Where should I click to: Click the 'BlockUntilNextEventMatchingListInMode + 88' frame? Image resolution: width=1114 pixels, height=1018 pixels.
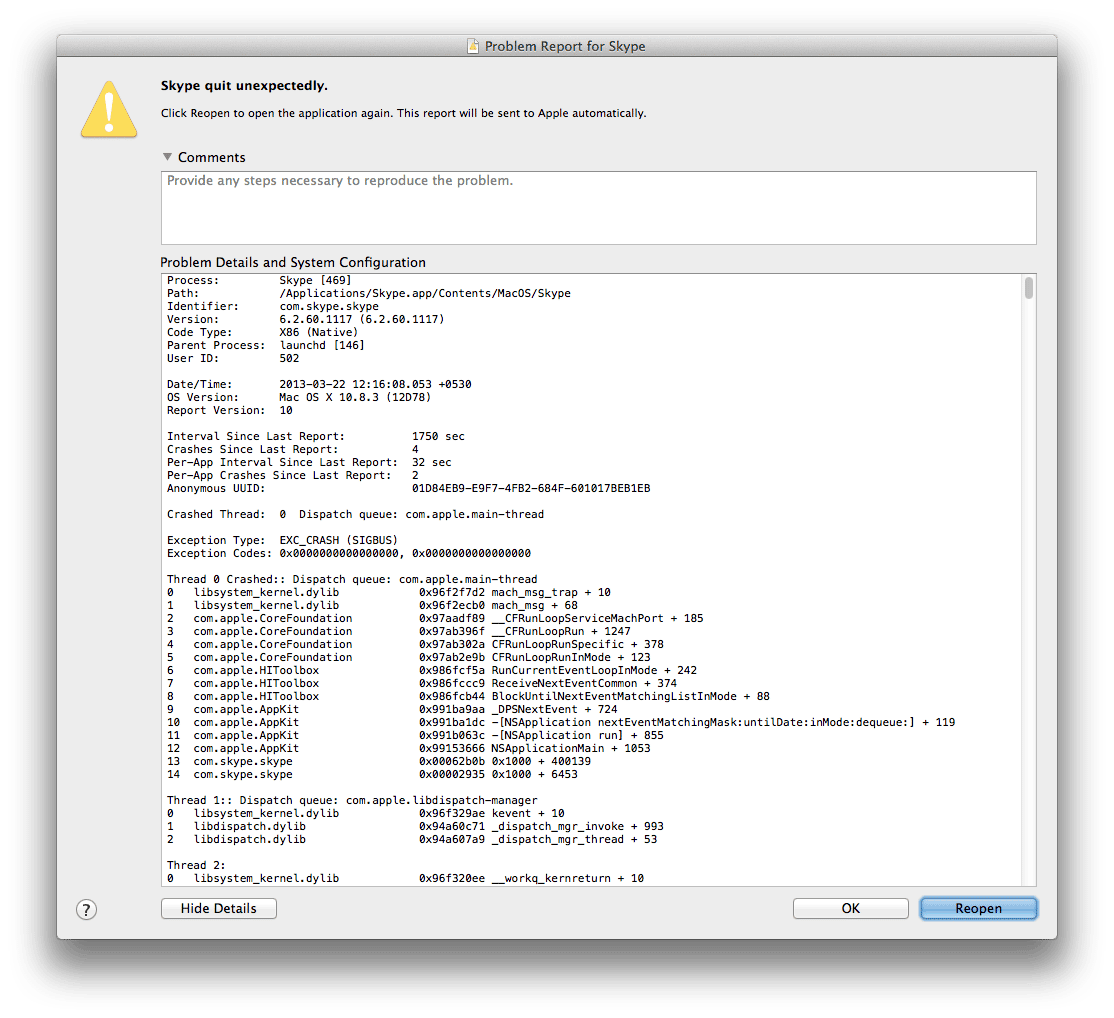click(468, 696)
